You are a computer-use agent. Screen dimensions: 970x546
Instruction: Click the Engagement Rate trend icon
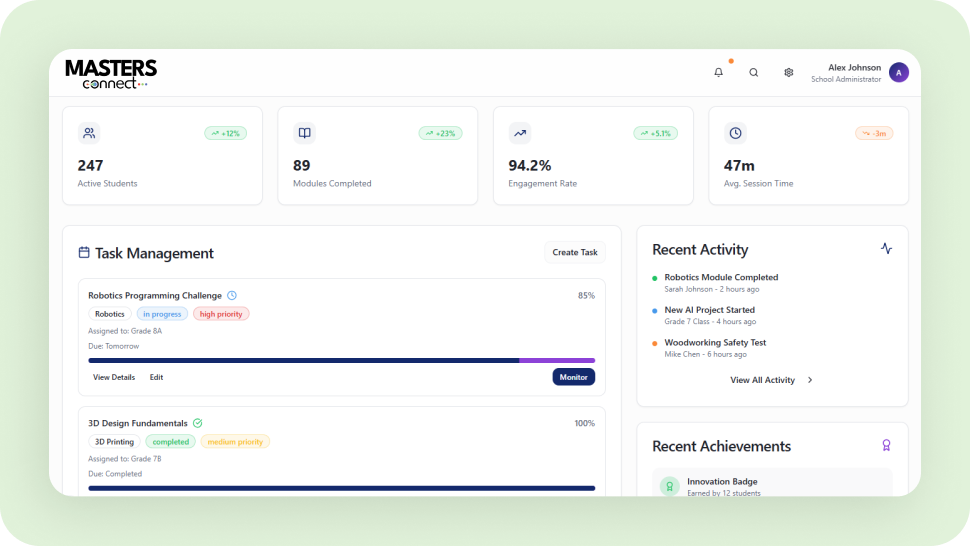tap(520, 133)
